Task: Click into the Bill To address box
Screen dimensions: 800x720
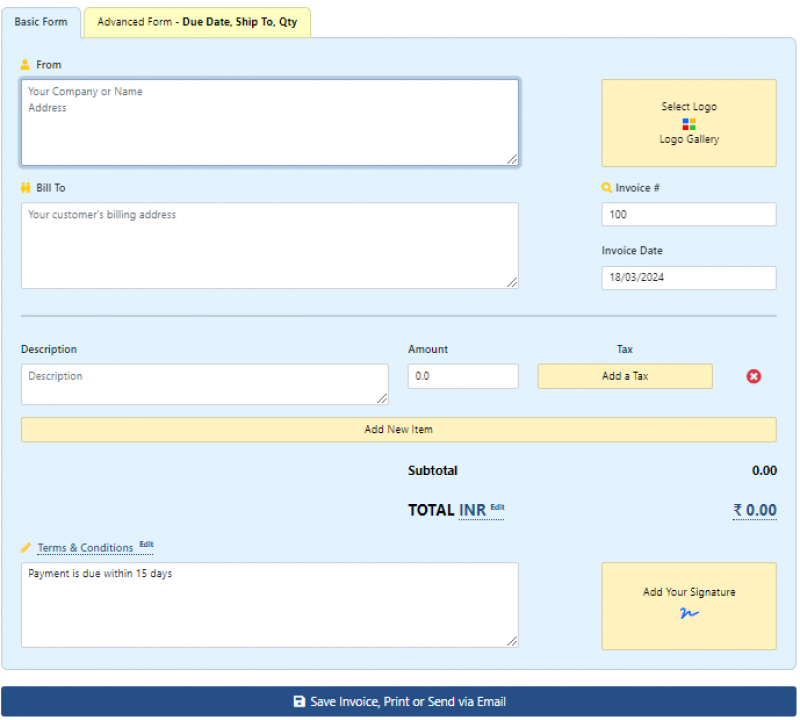Action: [x=269, y=246]
